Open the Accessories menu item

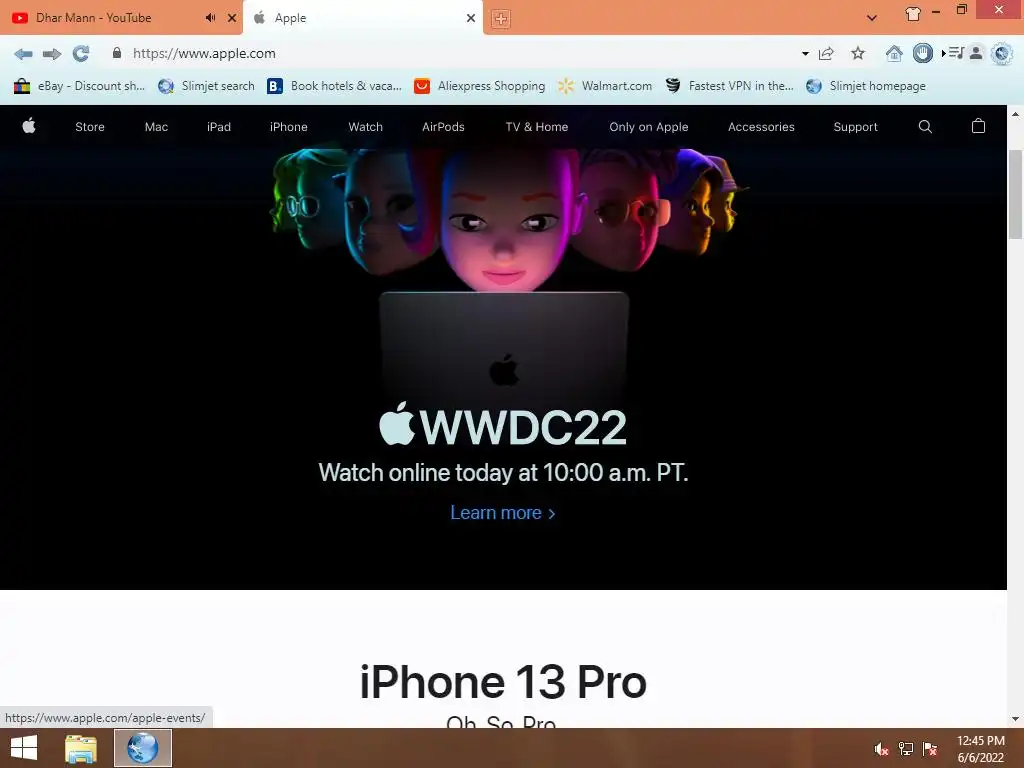pos(761,127)
